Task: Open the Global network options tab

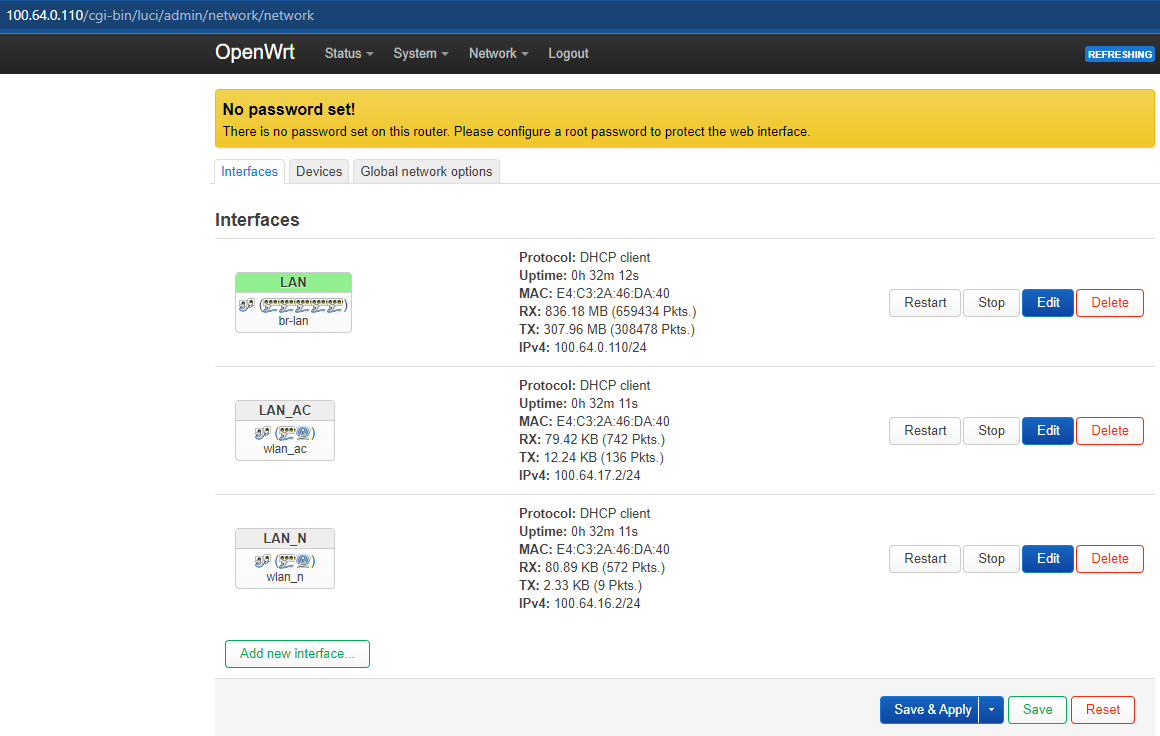Action: tap(426, 172)
